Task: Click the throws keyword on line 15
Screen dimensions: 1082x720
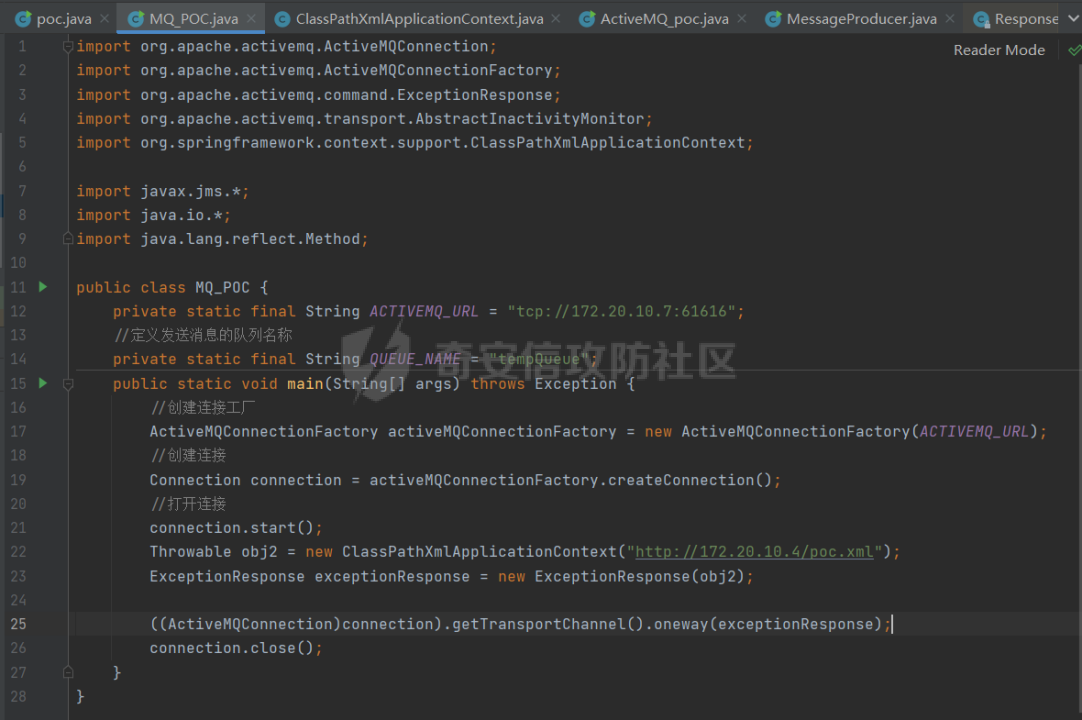Action: pos(498,384)
